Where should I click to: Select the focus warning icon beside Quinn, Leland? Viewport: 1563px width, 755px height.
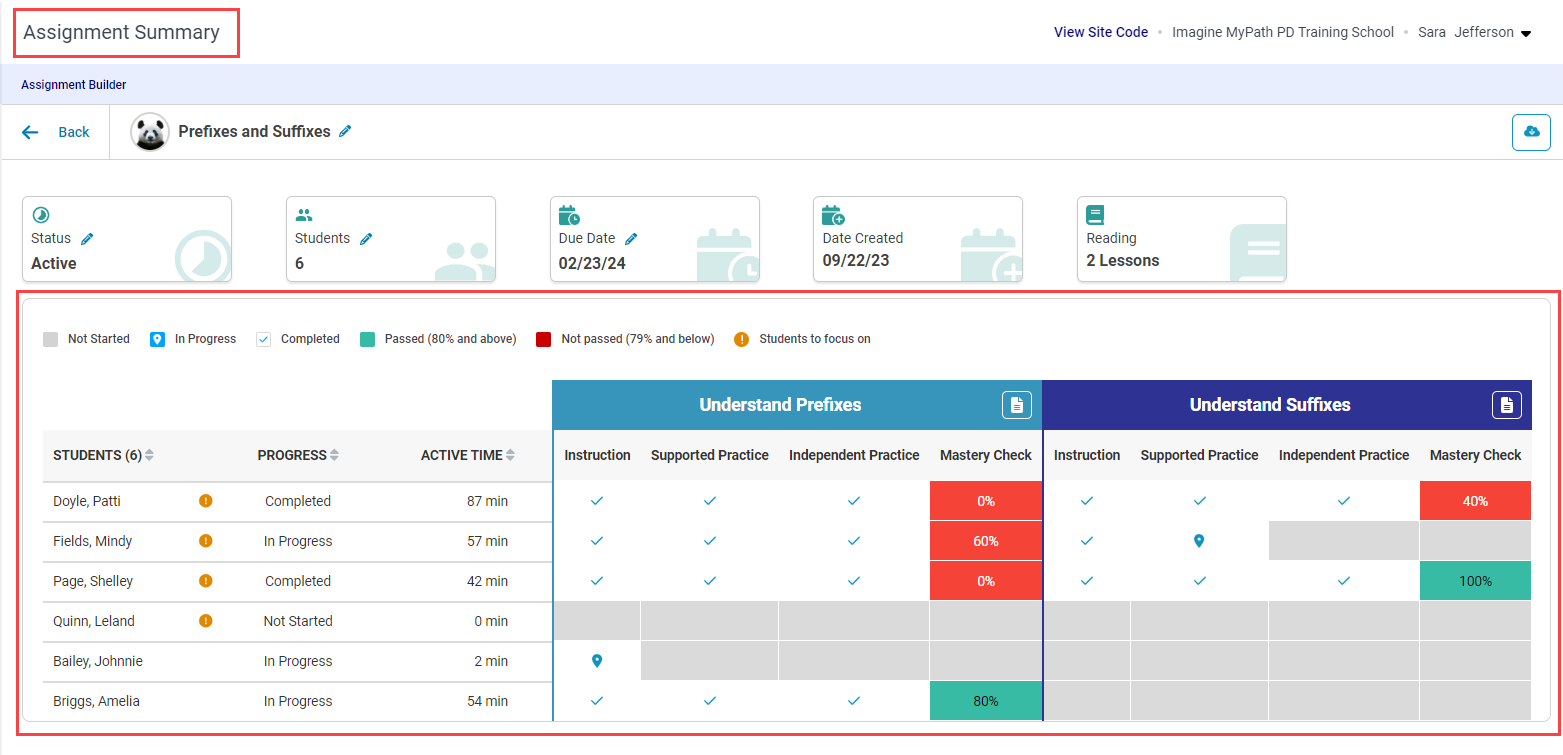205,621
